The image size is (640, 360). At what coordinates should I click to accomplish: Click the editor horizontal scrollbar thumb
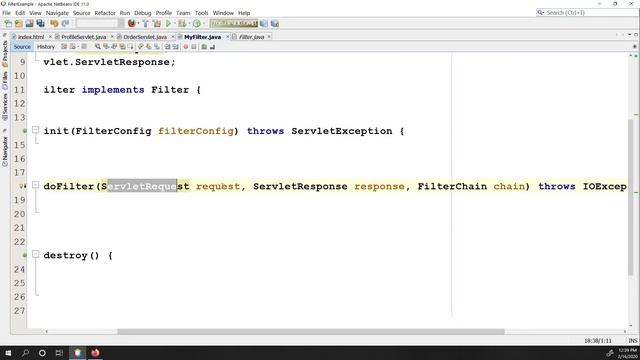311,331
